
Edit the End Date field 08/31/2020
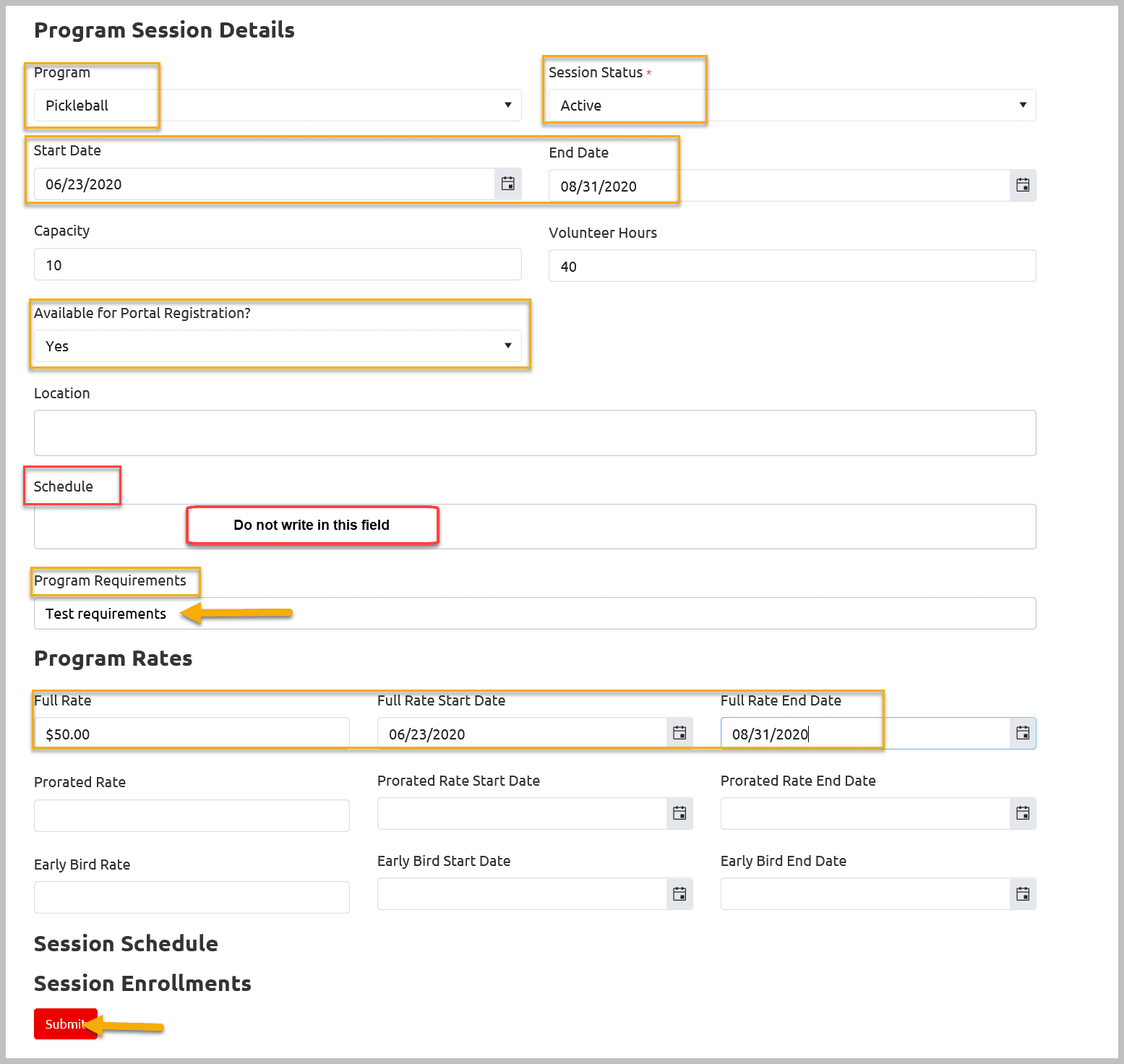tap(779, 186)
